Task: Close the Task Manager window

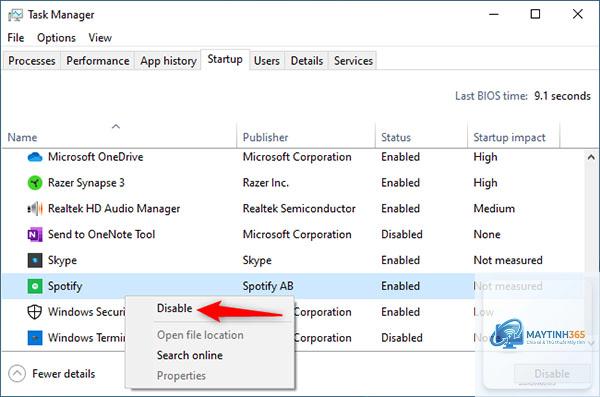Action: [x=577, y=15]
